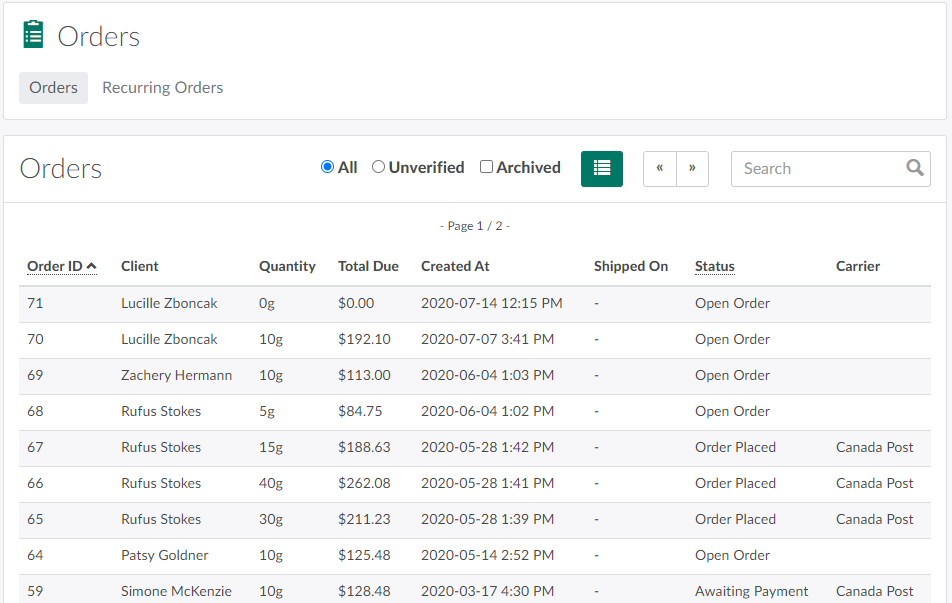Viewport: 952px width, 603px height.
Task: Switch to the Recurring Orders tab
Action: pos(162,88)
